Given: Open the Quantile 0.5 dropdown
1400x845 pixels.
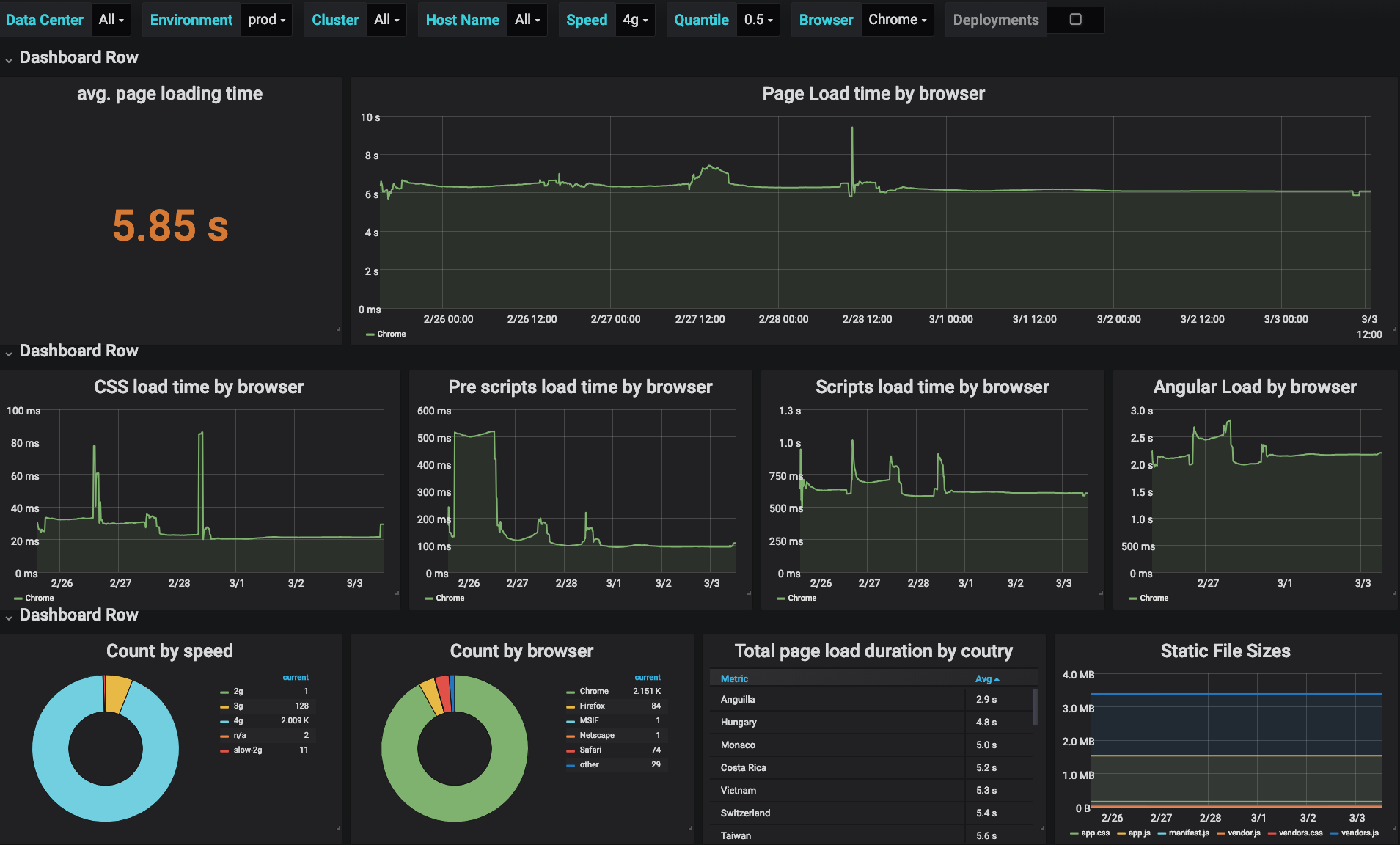Looking at the screenshot, I should coord(758,20).
